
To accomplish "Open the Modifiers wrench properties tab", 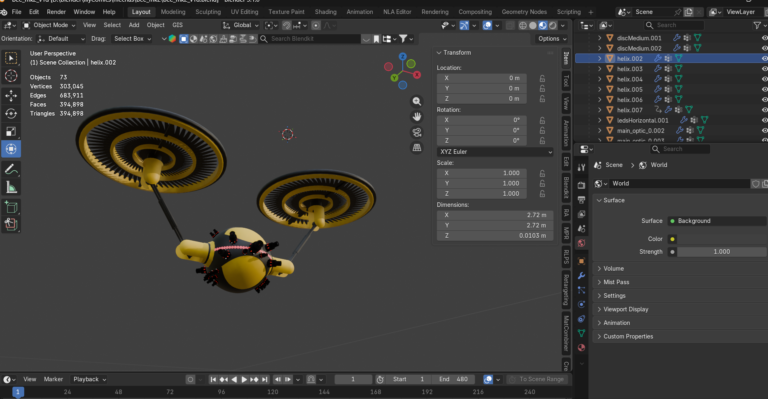I will [x=581, y=276].
